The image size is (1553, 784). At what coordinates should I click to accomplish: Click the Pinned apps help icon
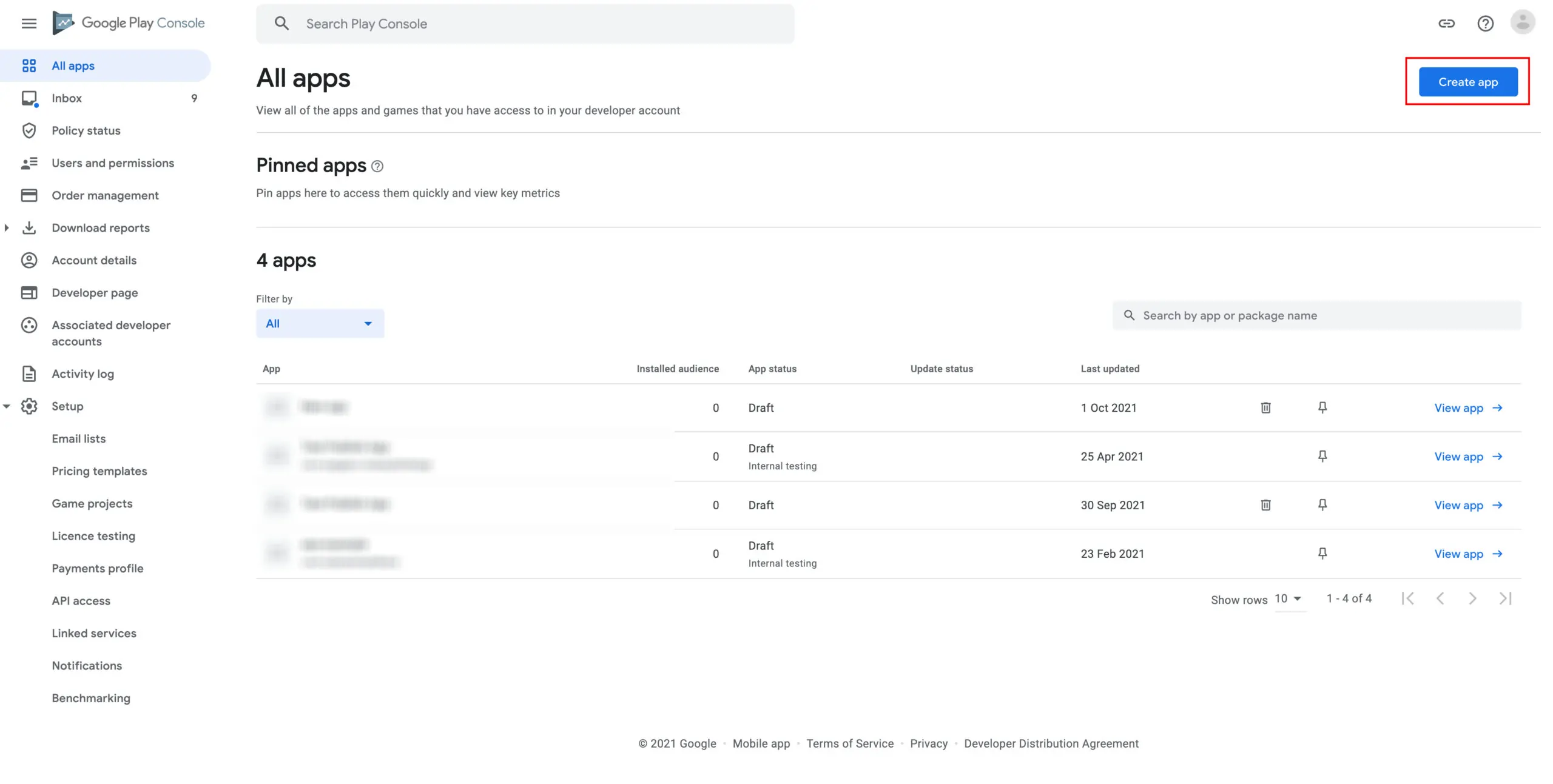point(377,166)
